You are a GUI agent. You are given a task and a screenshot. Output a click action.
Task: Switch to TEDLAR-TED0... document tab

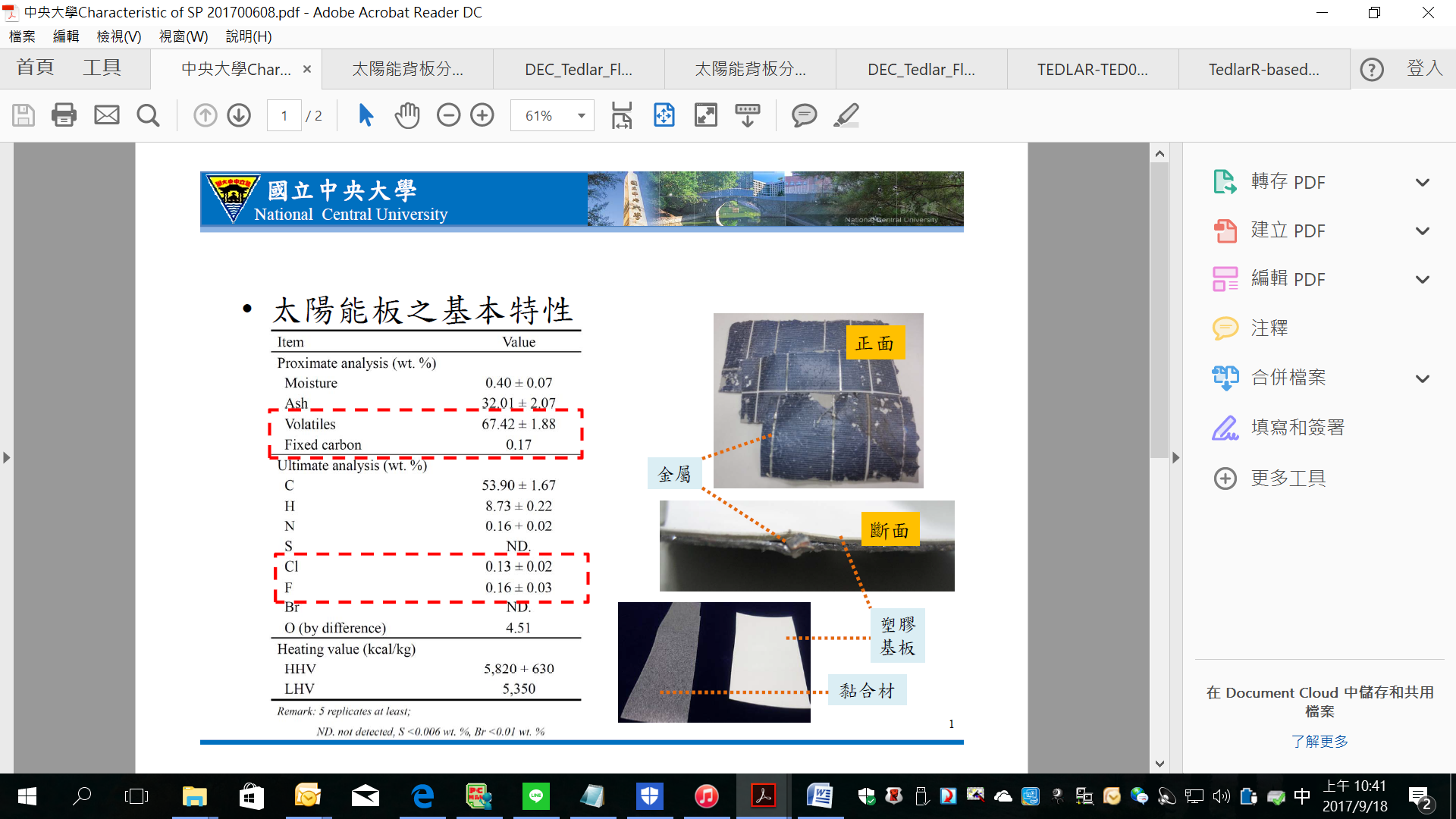(x=1092, y=70)
